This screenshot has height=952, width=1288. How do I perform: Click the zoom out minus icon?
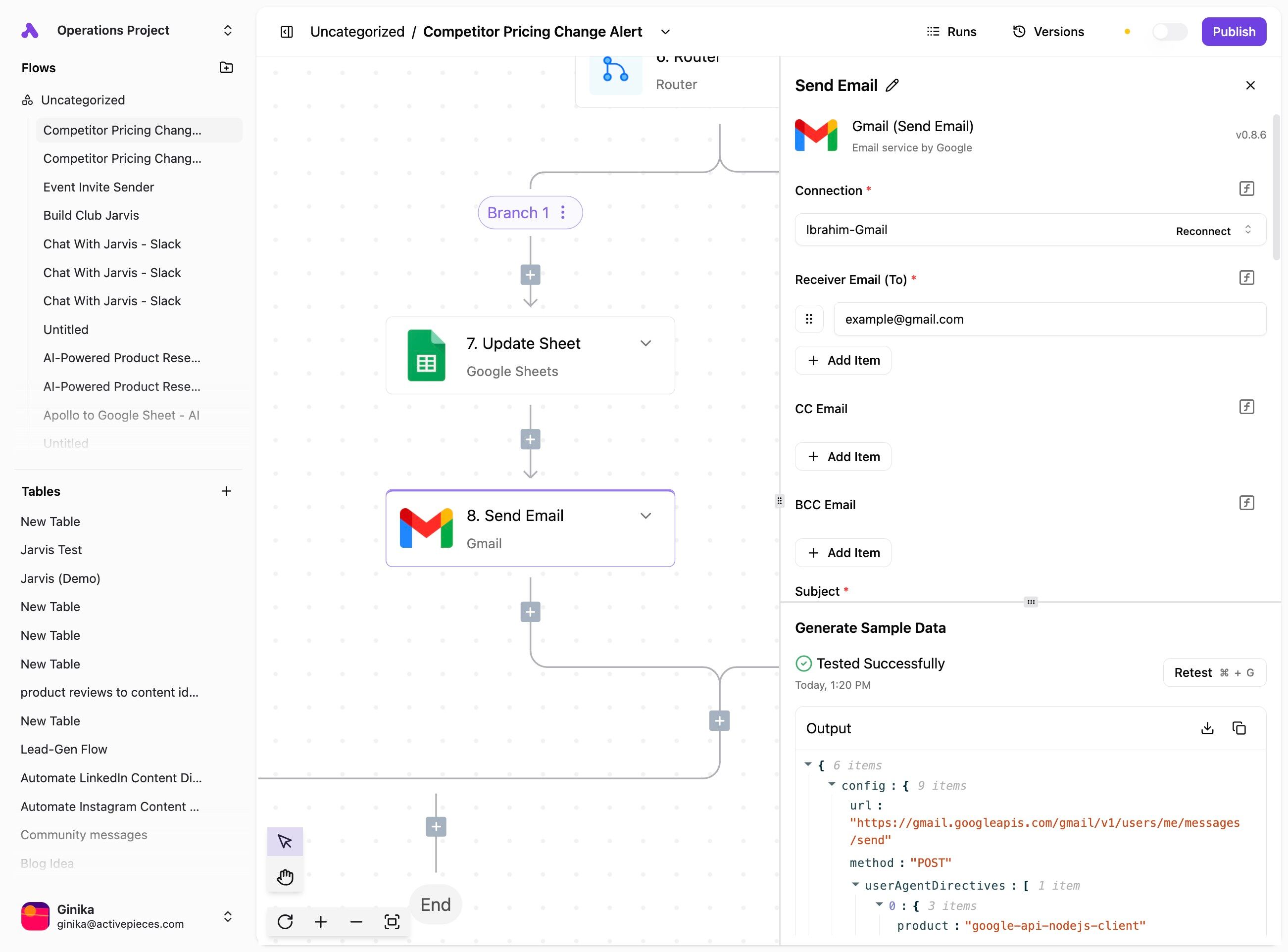coord(356,921)
